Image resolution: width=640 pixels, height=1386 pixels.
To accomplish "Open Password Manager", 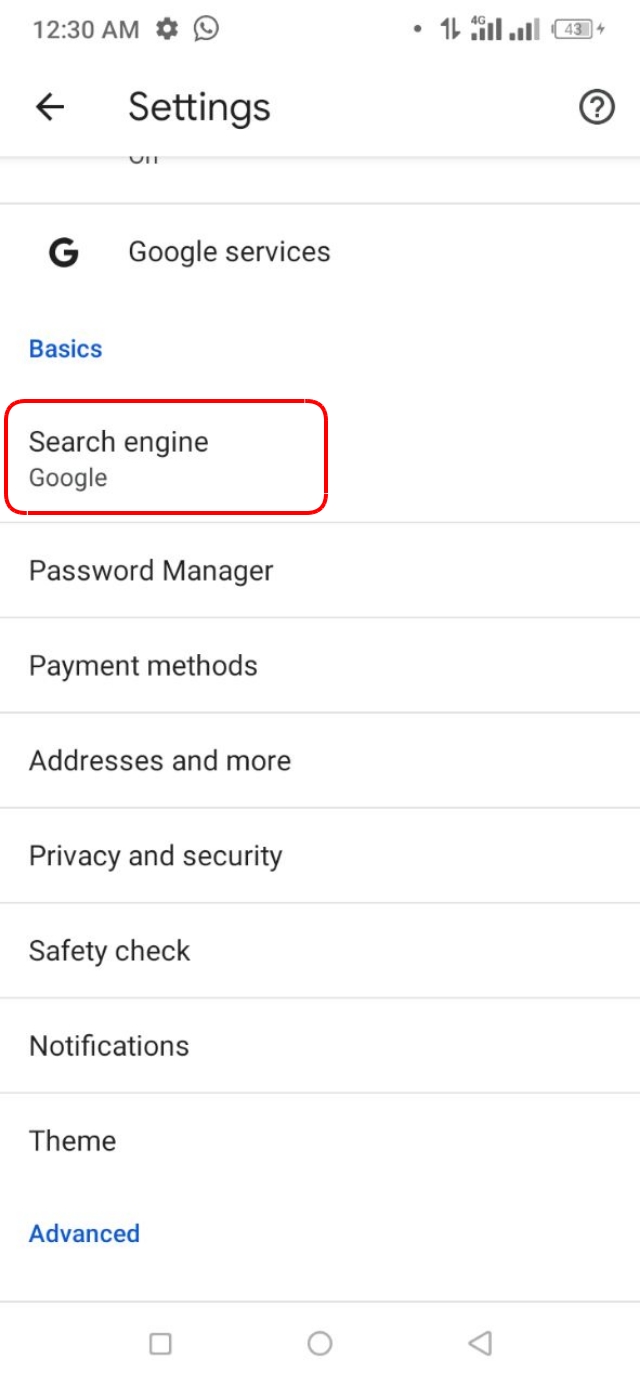I will pyautogui.click(x=150, y=570).
